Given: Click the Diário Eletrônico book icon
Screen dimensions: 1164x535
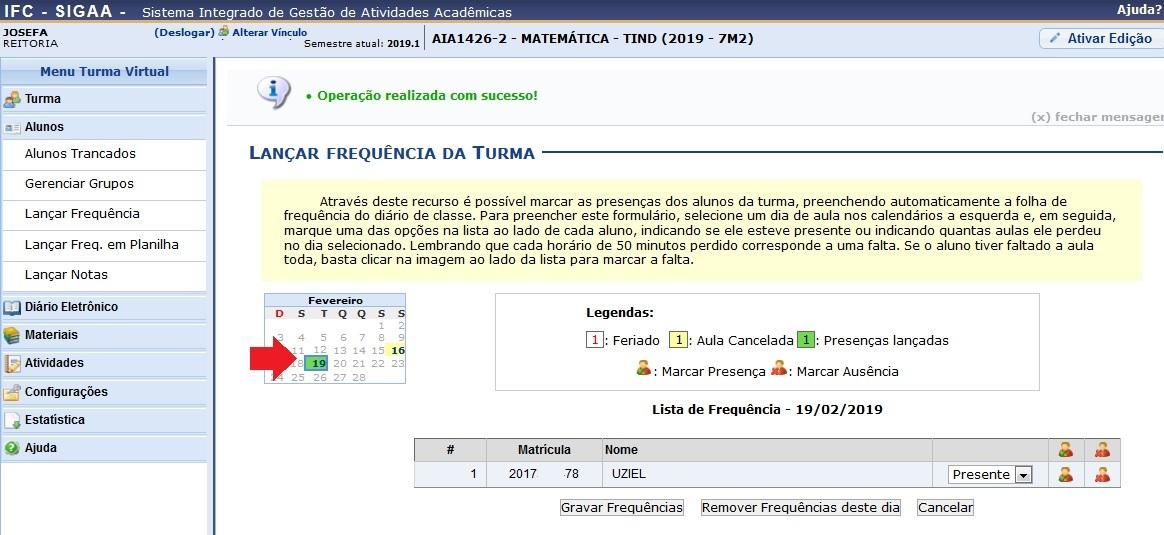Looking at the screenshot, I should (x=11, y=306).
